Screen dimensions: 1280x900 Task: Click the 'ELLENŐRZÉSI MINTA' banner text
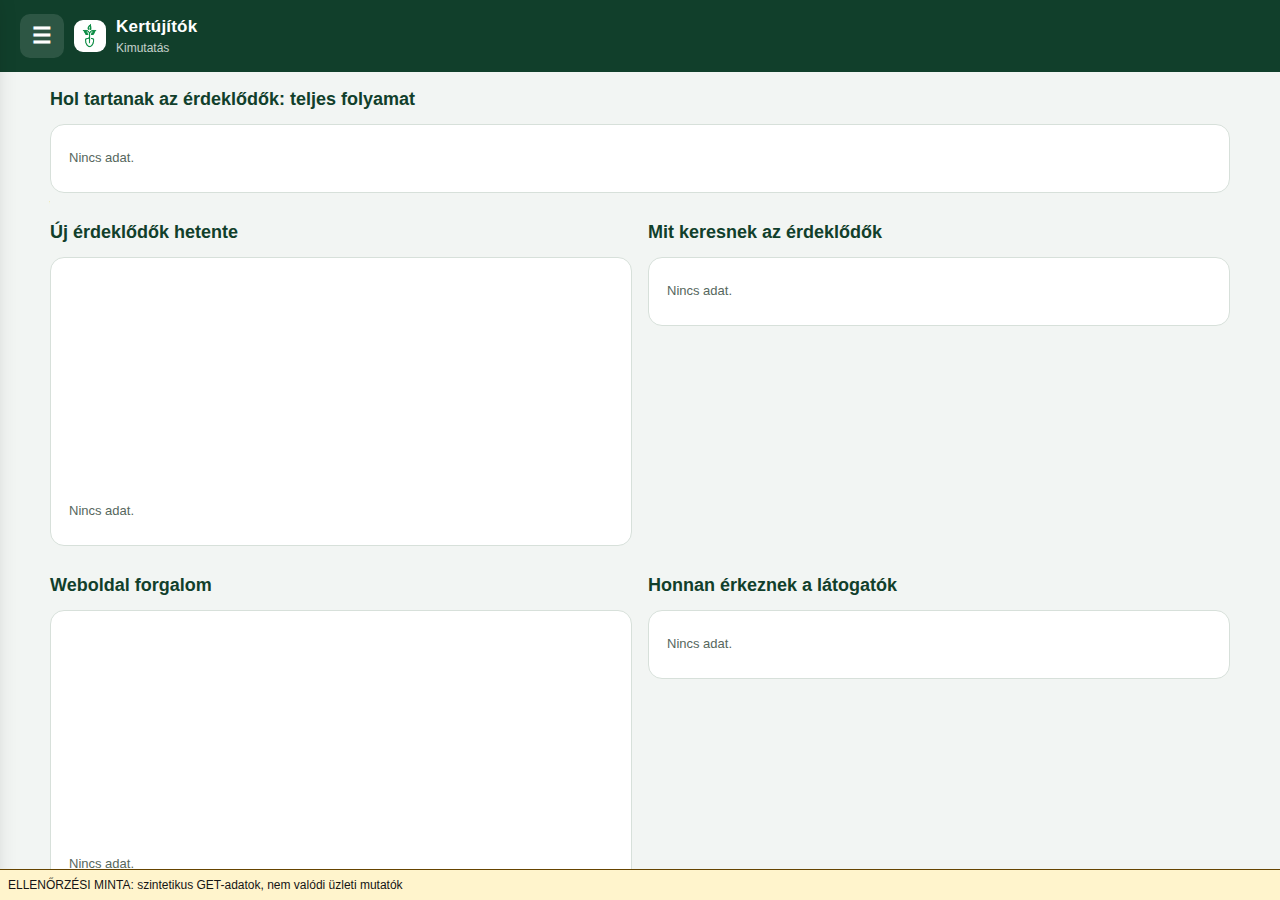205,885
